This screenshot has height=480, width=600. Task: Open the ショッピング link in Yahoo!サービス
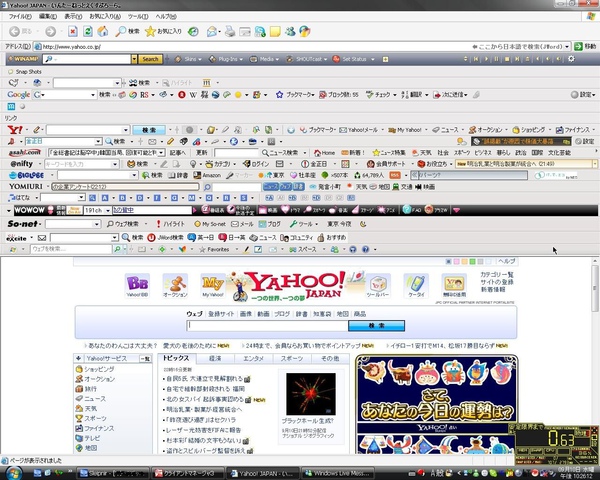point(99,369)
